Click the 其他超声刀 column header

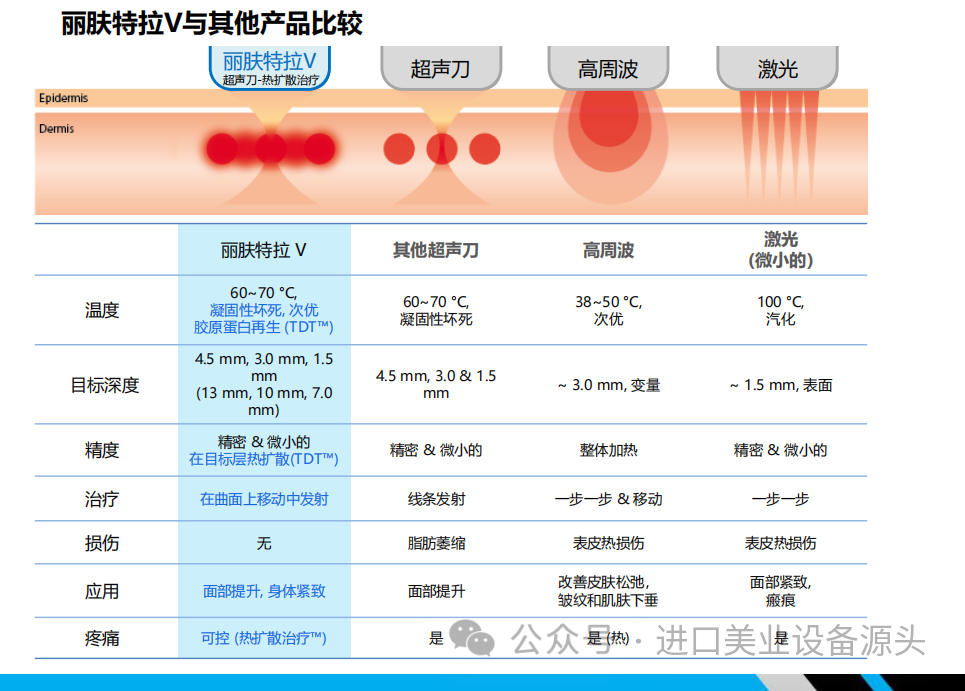[435, 250]
